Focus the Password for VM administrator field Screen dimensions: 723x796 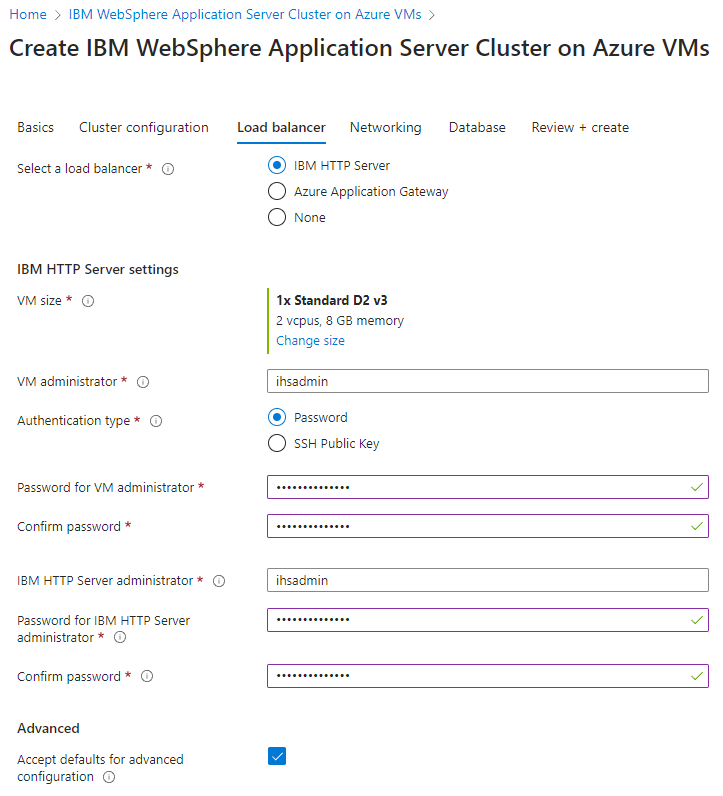pos(487,487)
